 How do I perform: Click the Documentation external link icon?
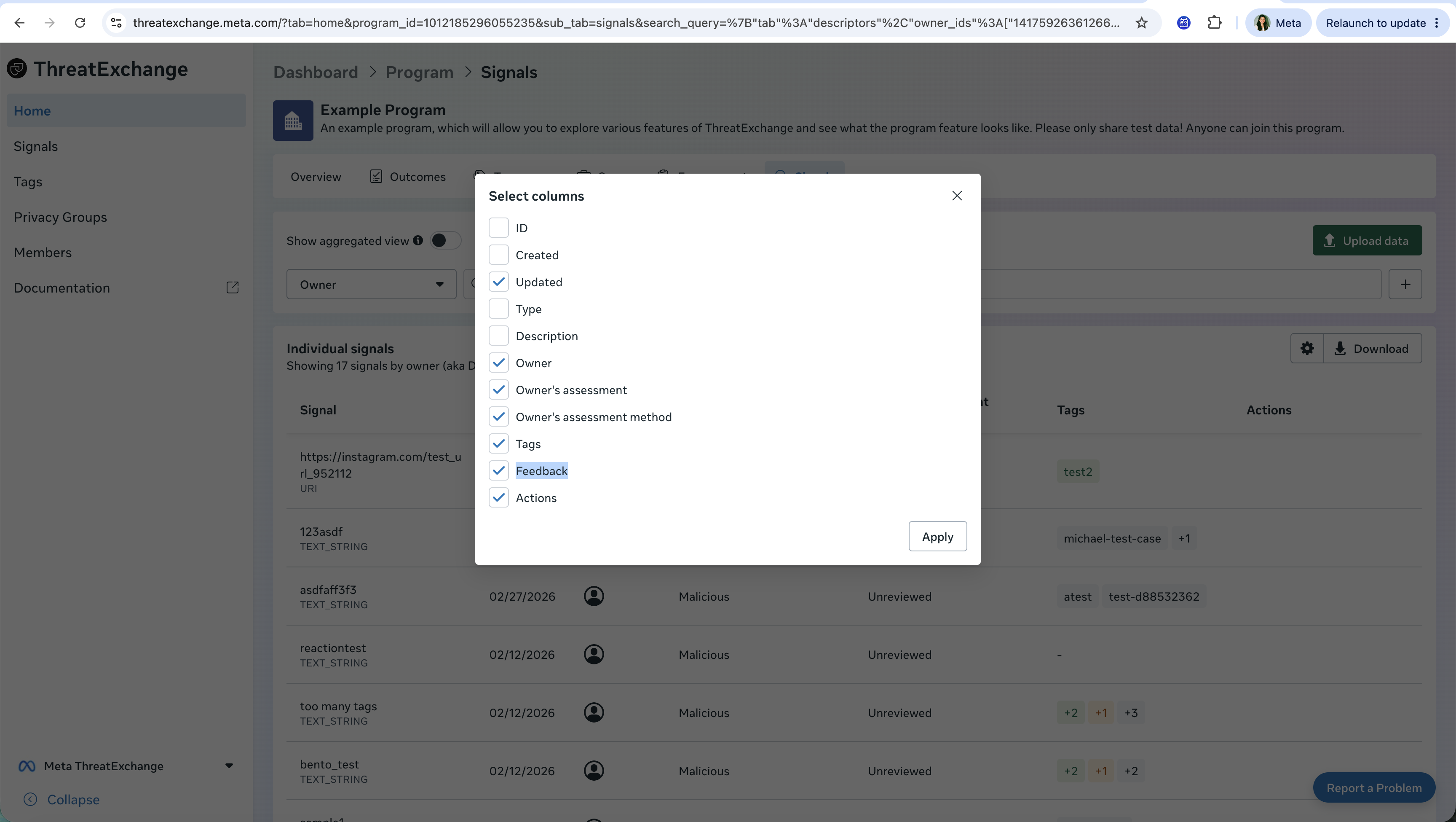pos(232,288)
